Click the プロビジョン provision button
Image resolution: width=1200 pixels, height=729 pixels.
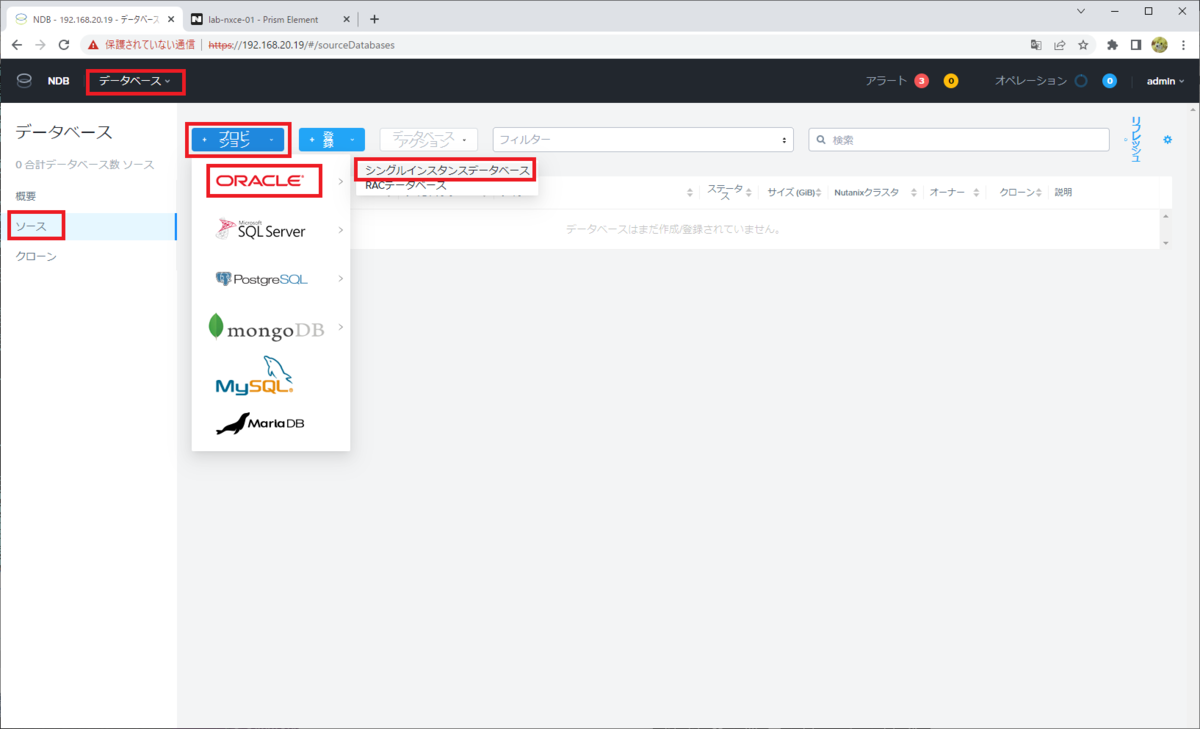[x=239, y=140]
